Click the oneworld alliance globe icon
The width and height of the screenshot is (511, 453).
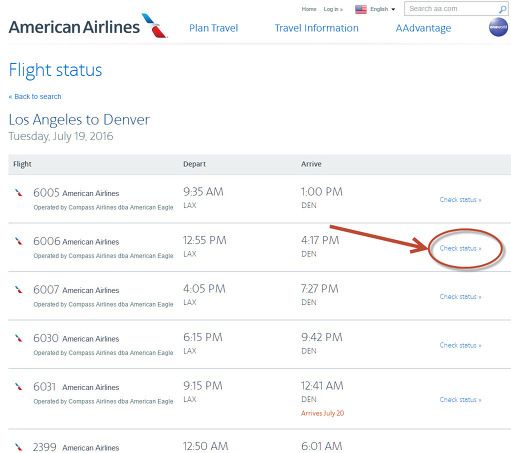[x=498, y=27]
